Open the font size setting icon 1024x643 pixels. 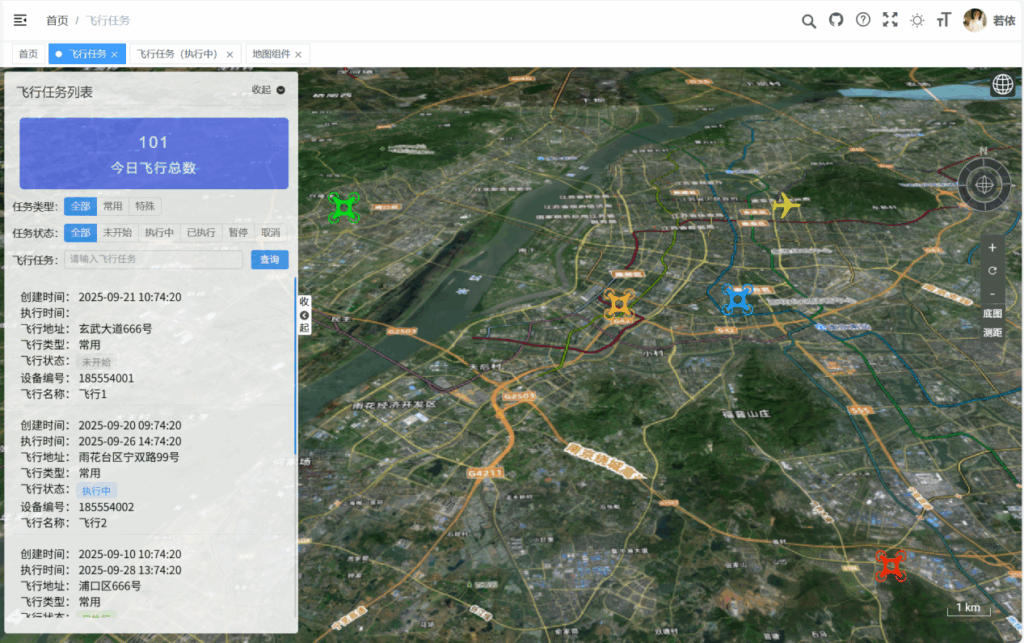(x=943, y=20)
